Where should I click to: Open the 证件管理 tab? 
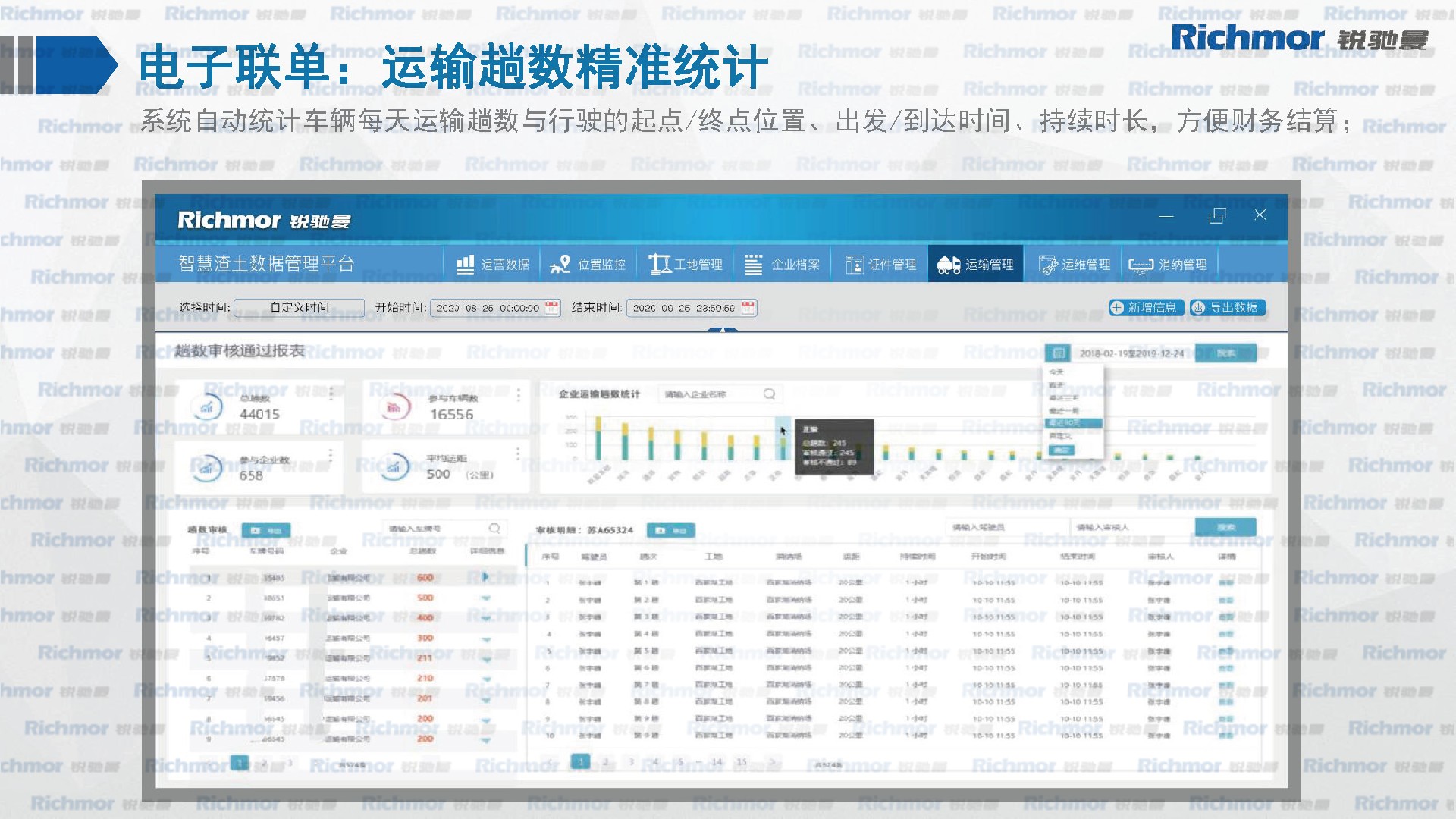(880, 264)
